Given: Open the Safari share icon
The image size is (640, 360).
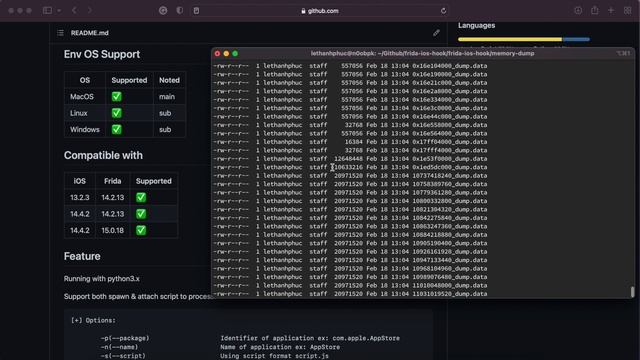Looking at the screenshot, I should click(x=595, y=10).
